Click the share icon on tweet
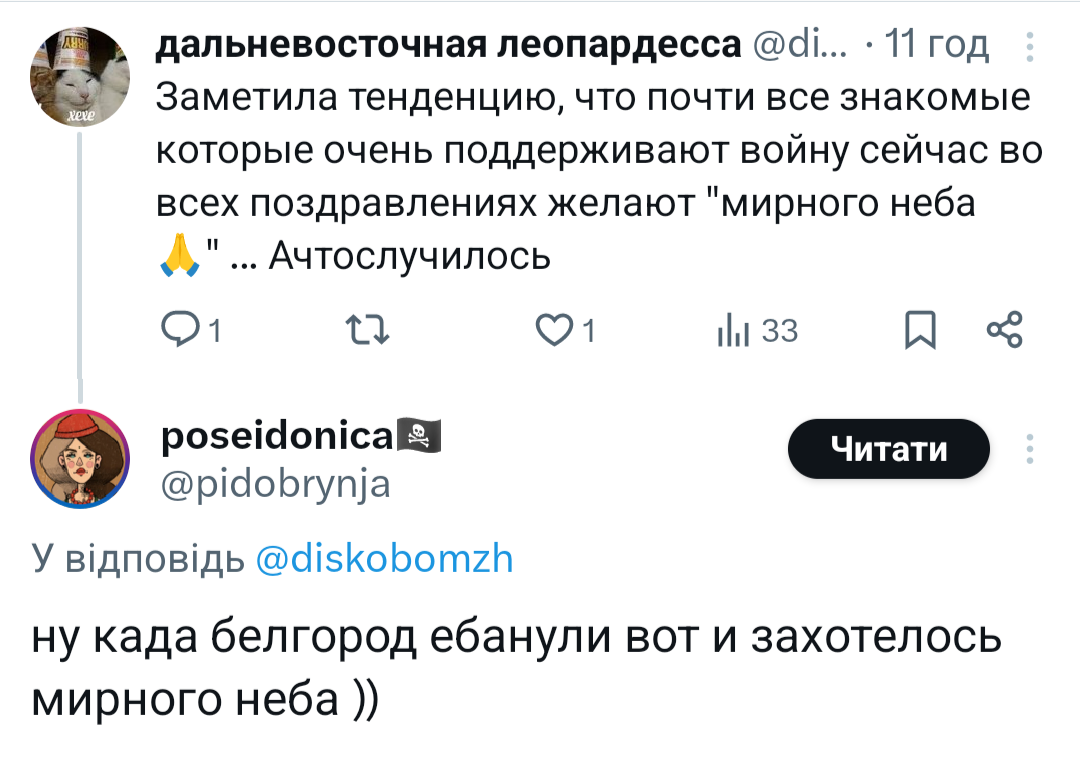The image size is (1080, 759). (1003, 330)
